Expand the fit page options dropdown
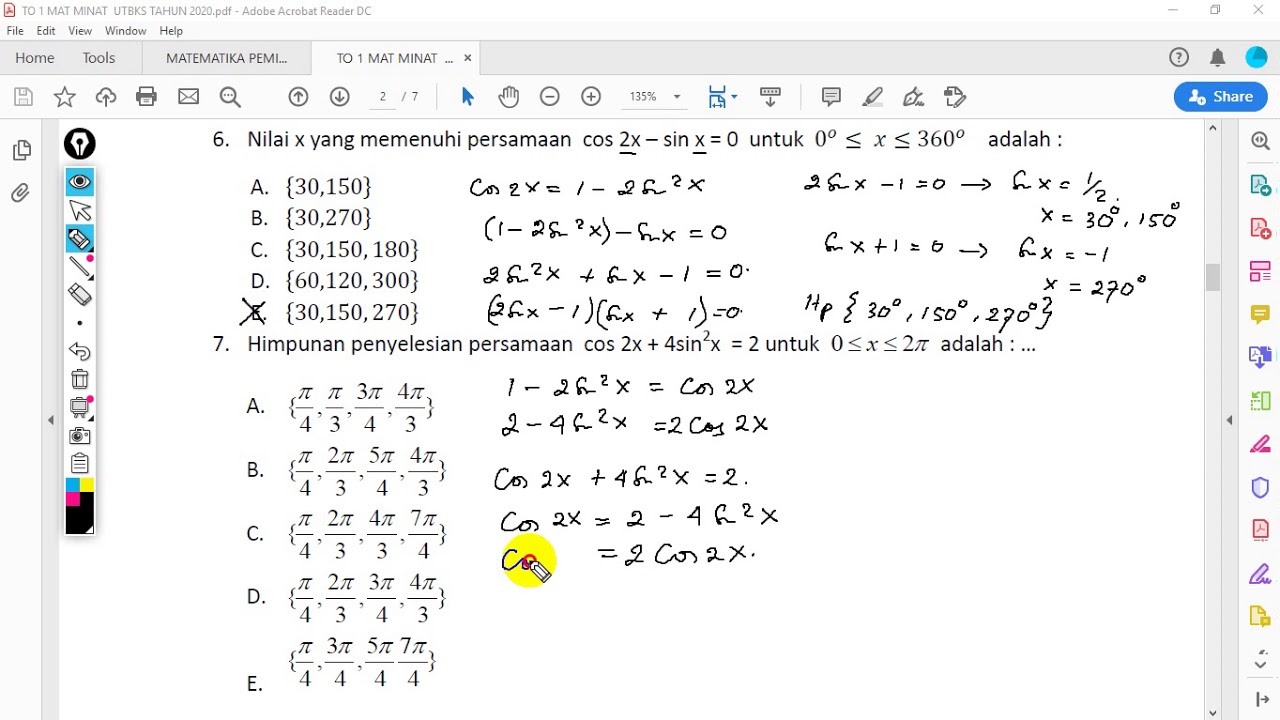Viewport: 1280px width, 720px height. [734, 97]
